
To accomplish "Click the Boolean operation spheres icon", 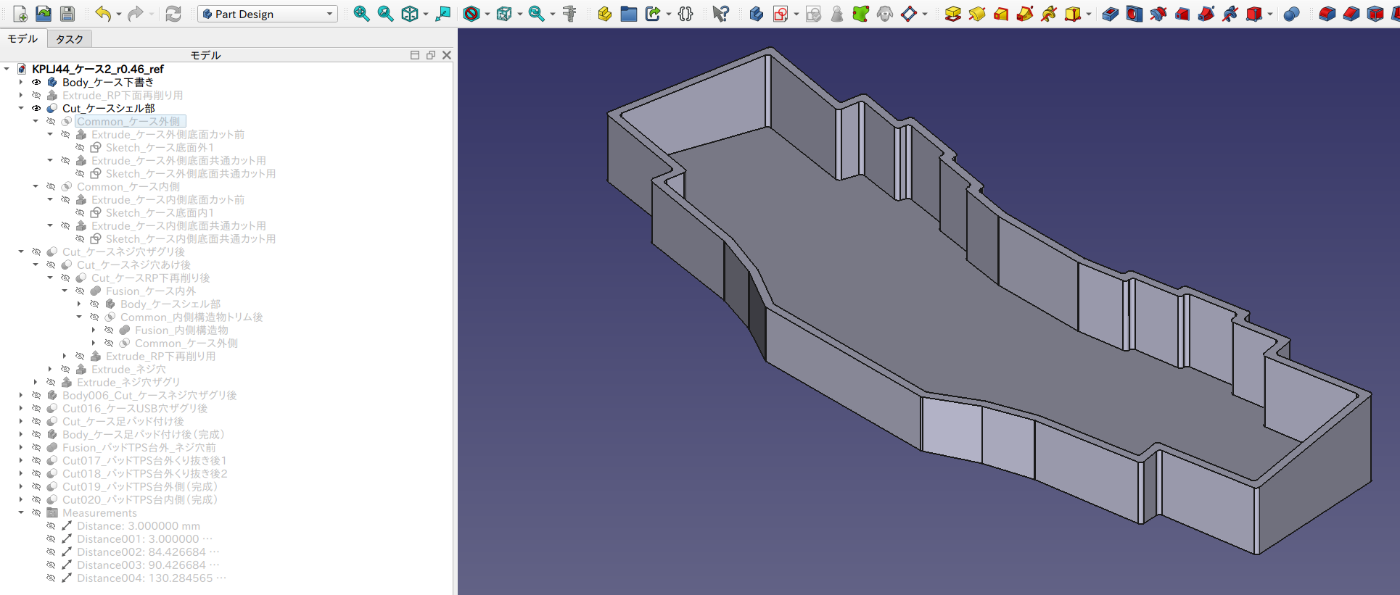I will click(1291, 14).
